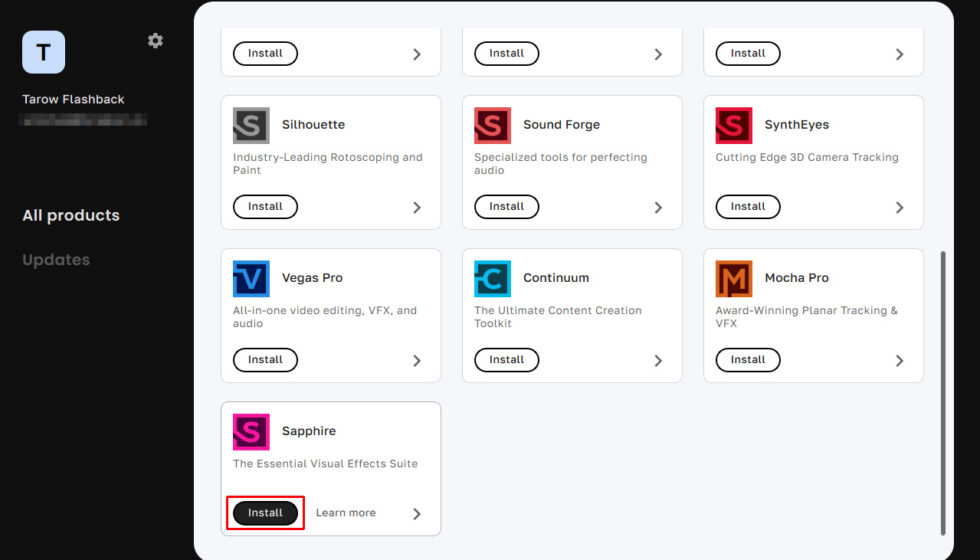Install Vegas Pro
This screenshot has width=980, height=560.
[265, 360]
